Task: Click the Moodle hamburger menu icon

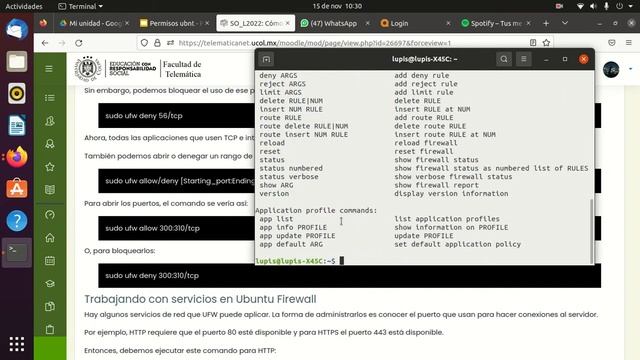Action: (49, 69)
